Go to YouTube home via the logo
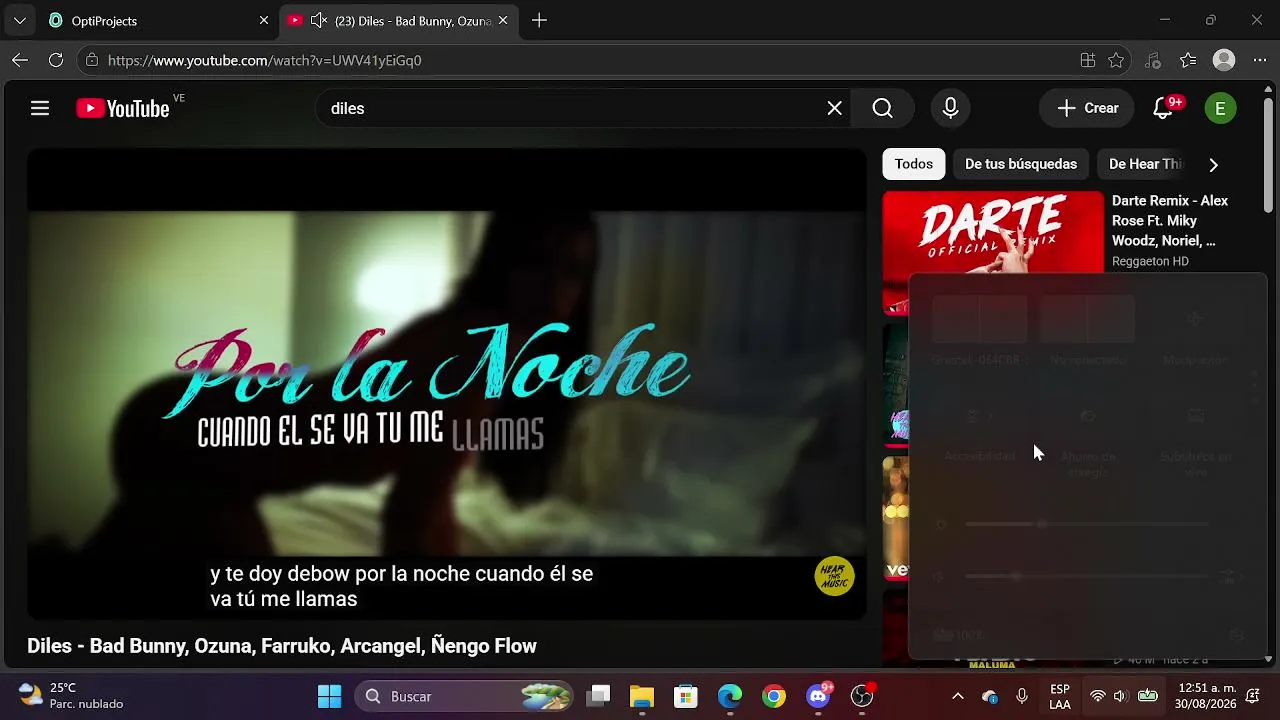 click(123, 108)
